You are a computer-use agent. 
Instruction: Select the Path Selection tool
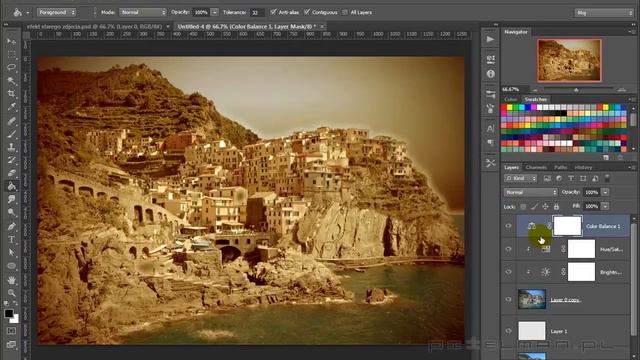(11, 253)
